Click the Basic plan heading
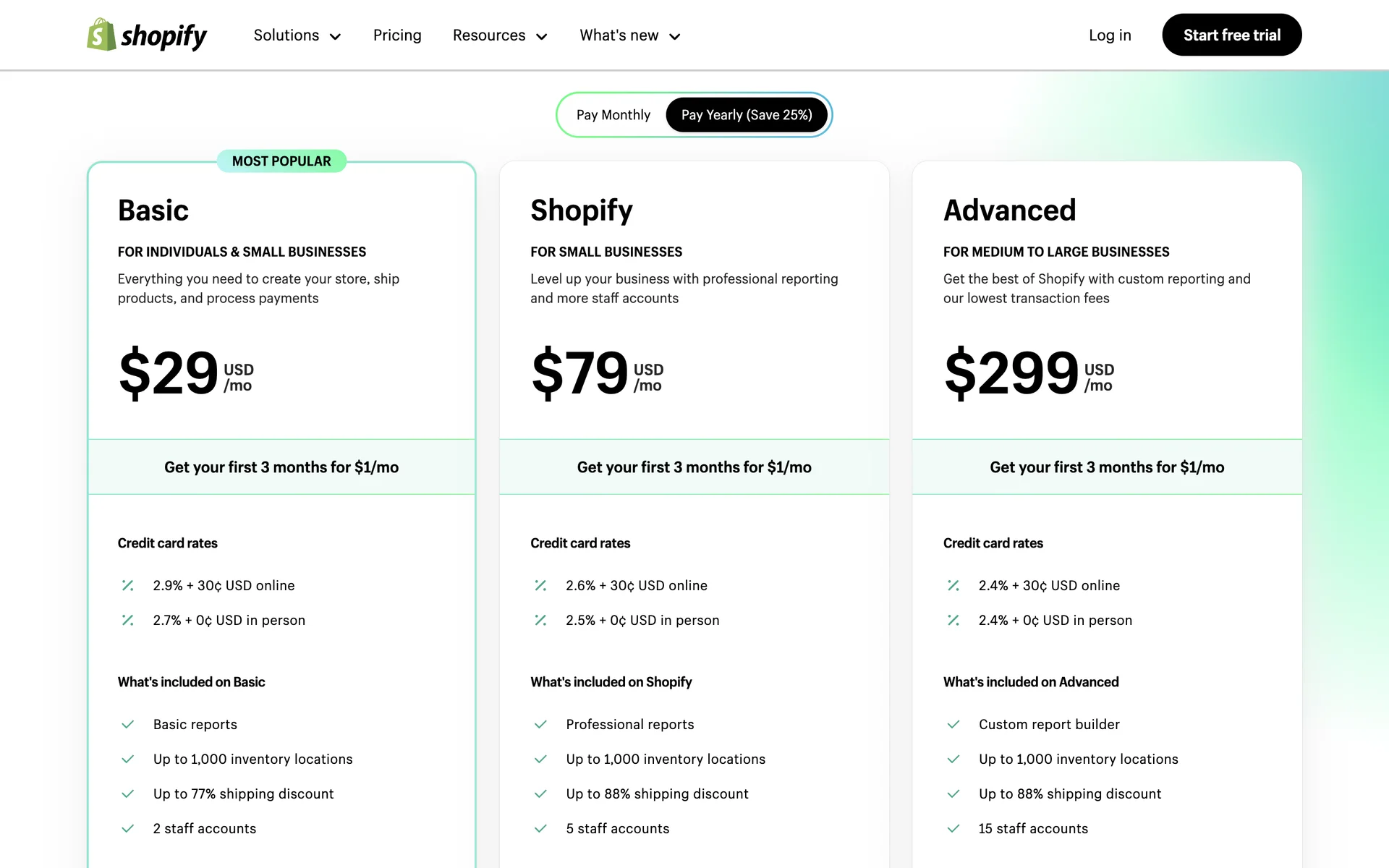1389x868 pixels. [153, 210]
